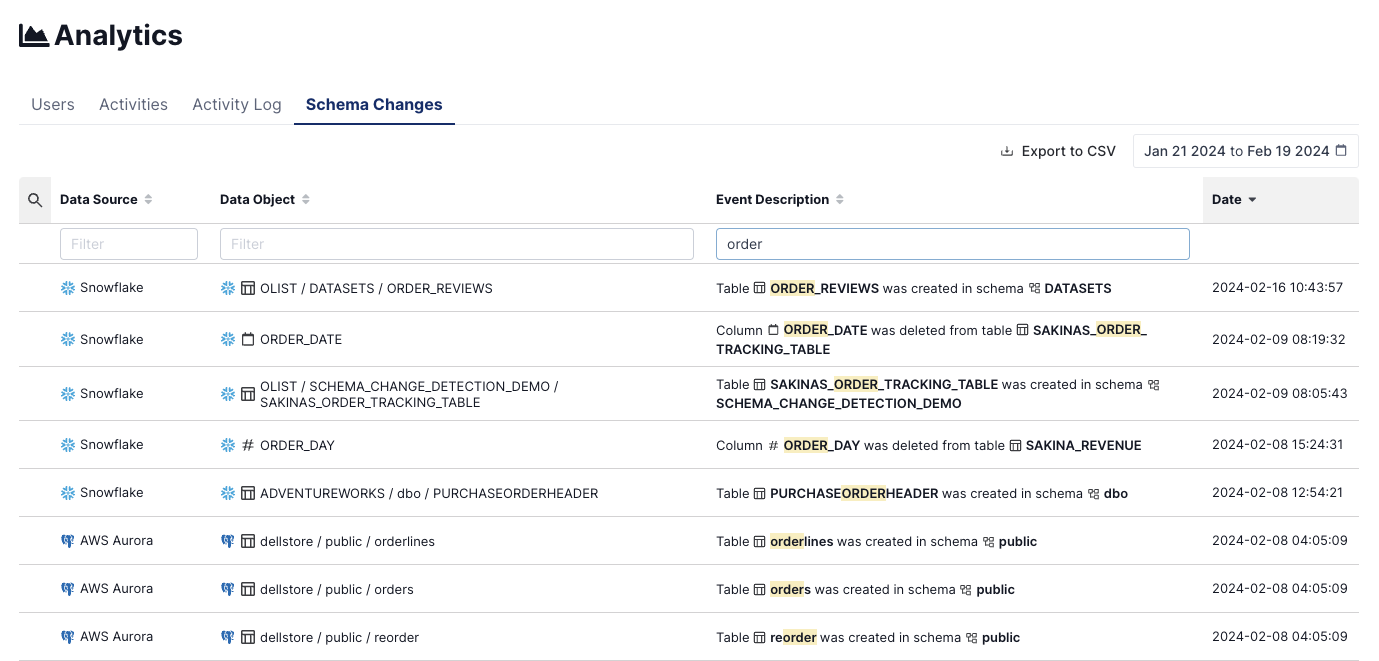Switch to the Users tab

pyautogui.click(x=53, y=104)
